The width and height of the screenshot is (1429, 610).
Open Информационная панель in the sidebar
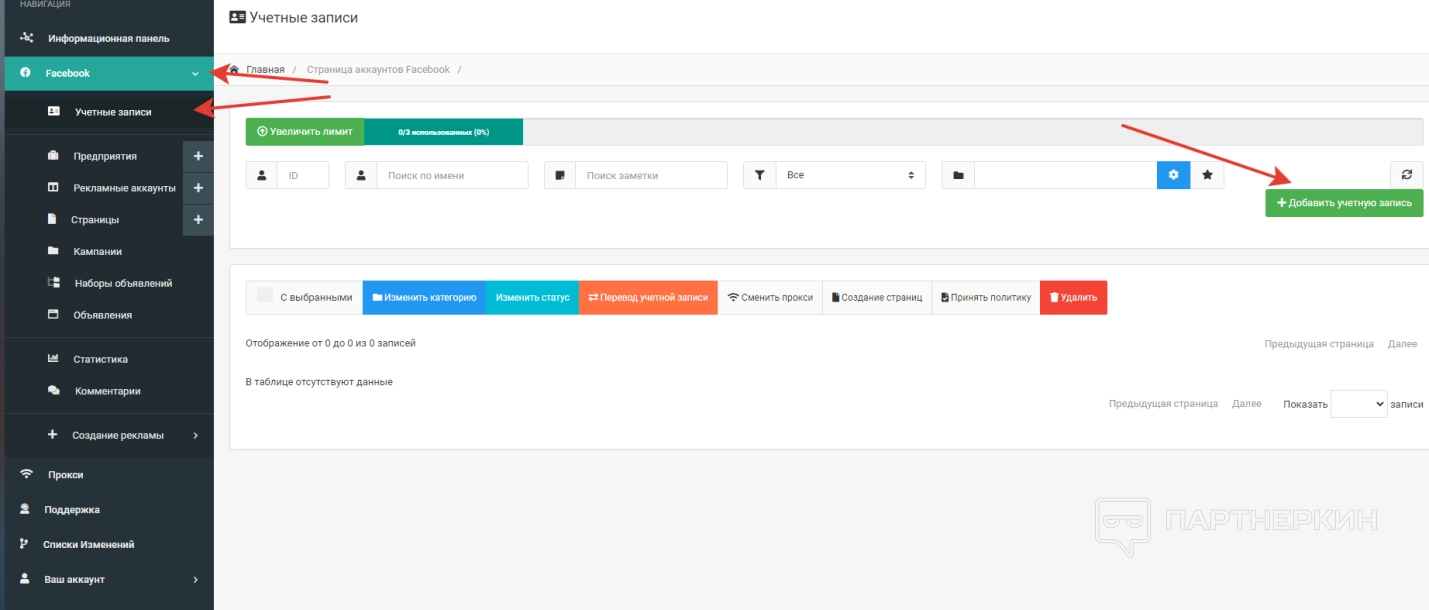tap(108, 38)
